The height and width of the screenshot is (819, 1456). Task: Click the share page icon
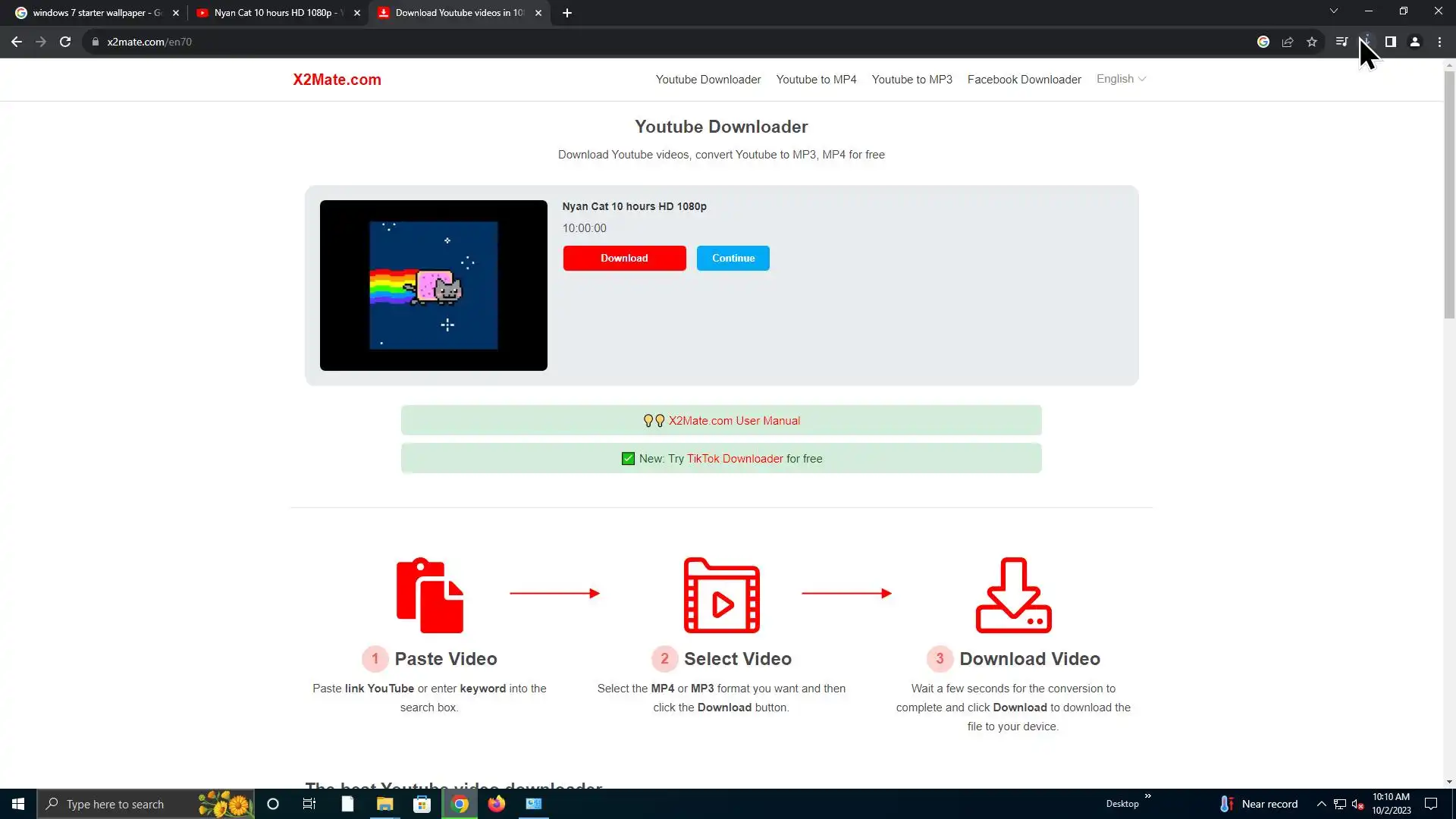tap(1288, 42)
